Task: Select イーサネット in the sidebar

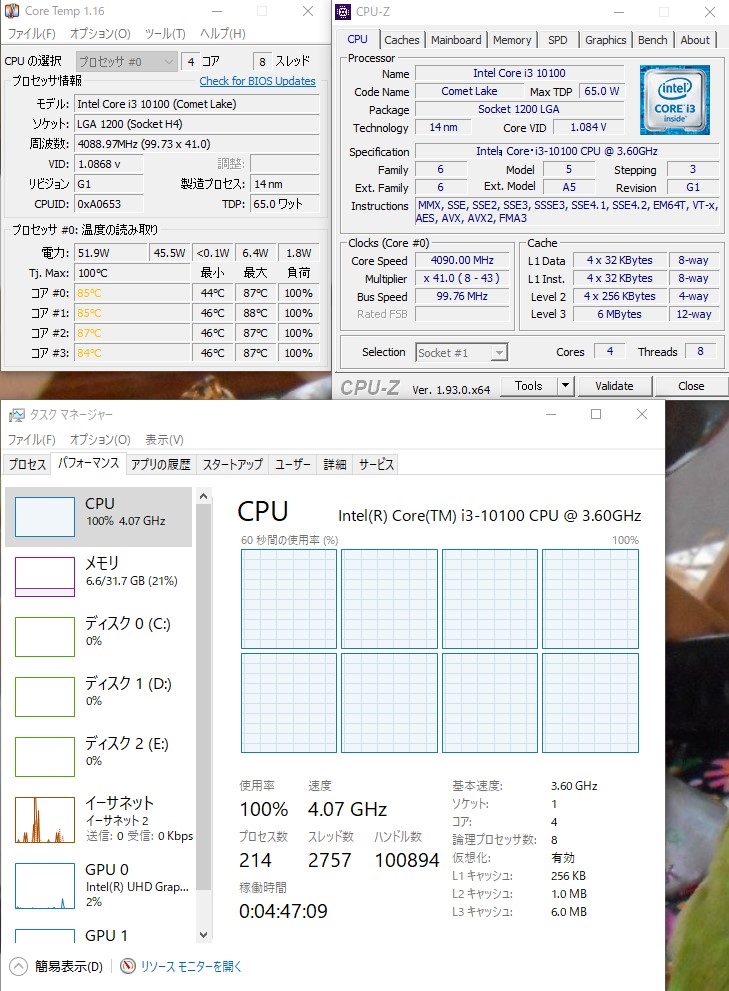Action: (98, 820)
